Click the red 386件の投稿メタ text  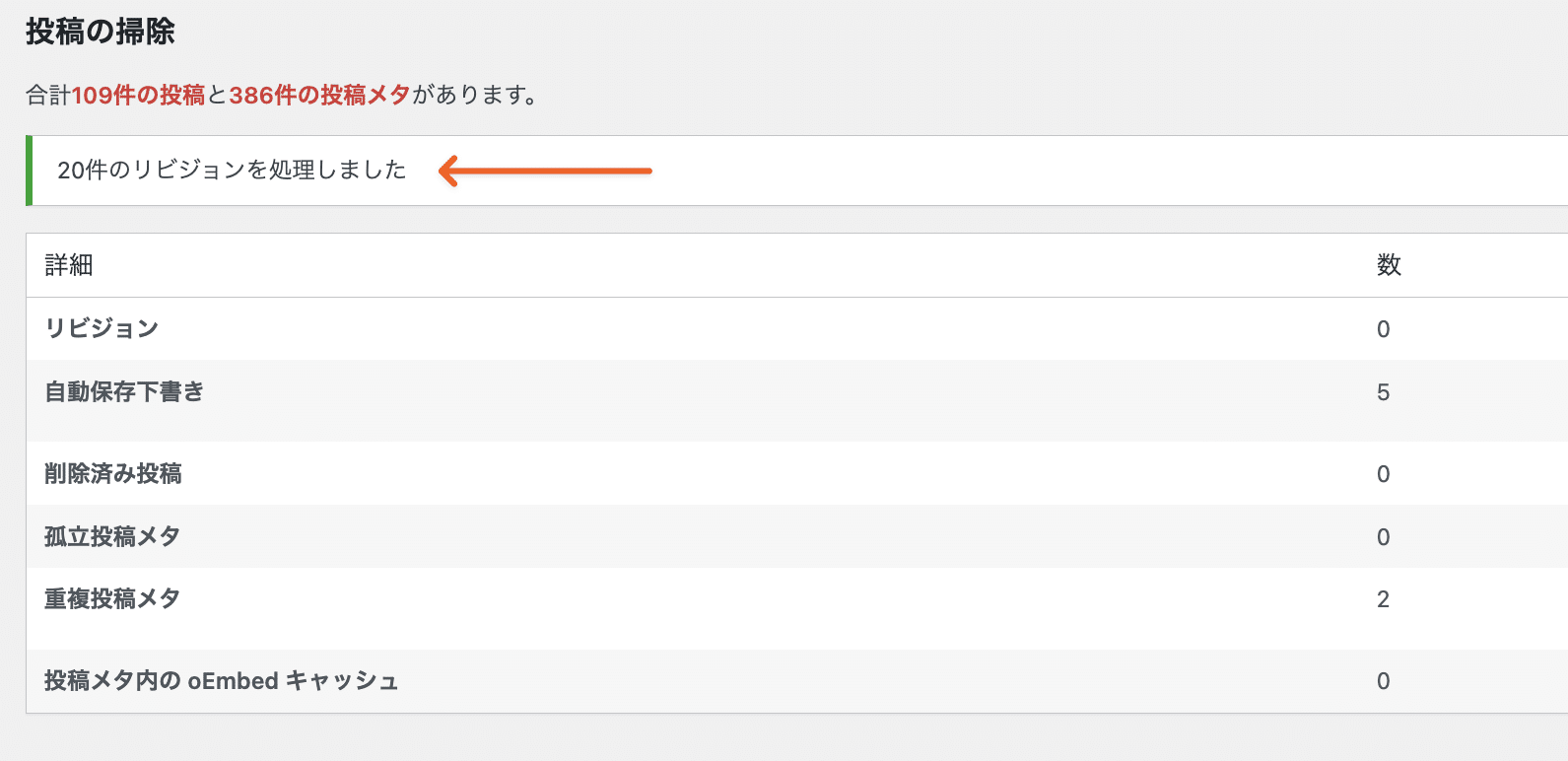[319, 95]
